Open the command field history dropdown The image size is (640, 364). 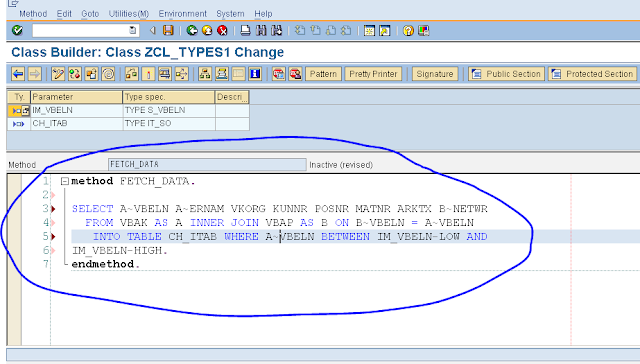point(133,30)
